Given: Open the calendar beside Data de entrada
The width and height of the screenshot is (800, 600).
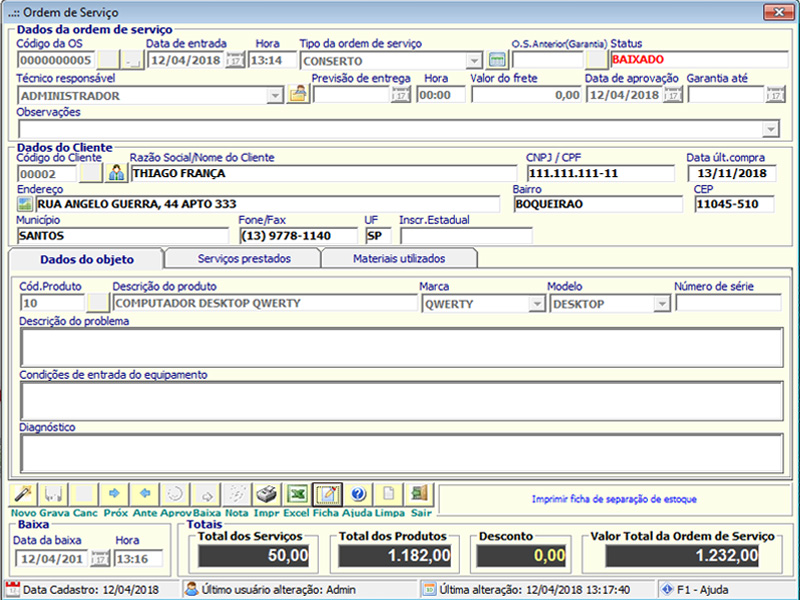Looking at the screenshot, I should [235, 61].
